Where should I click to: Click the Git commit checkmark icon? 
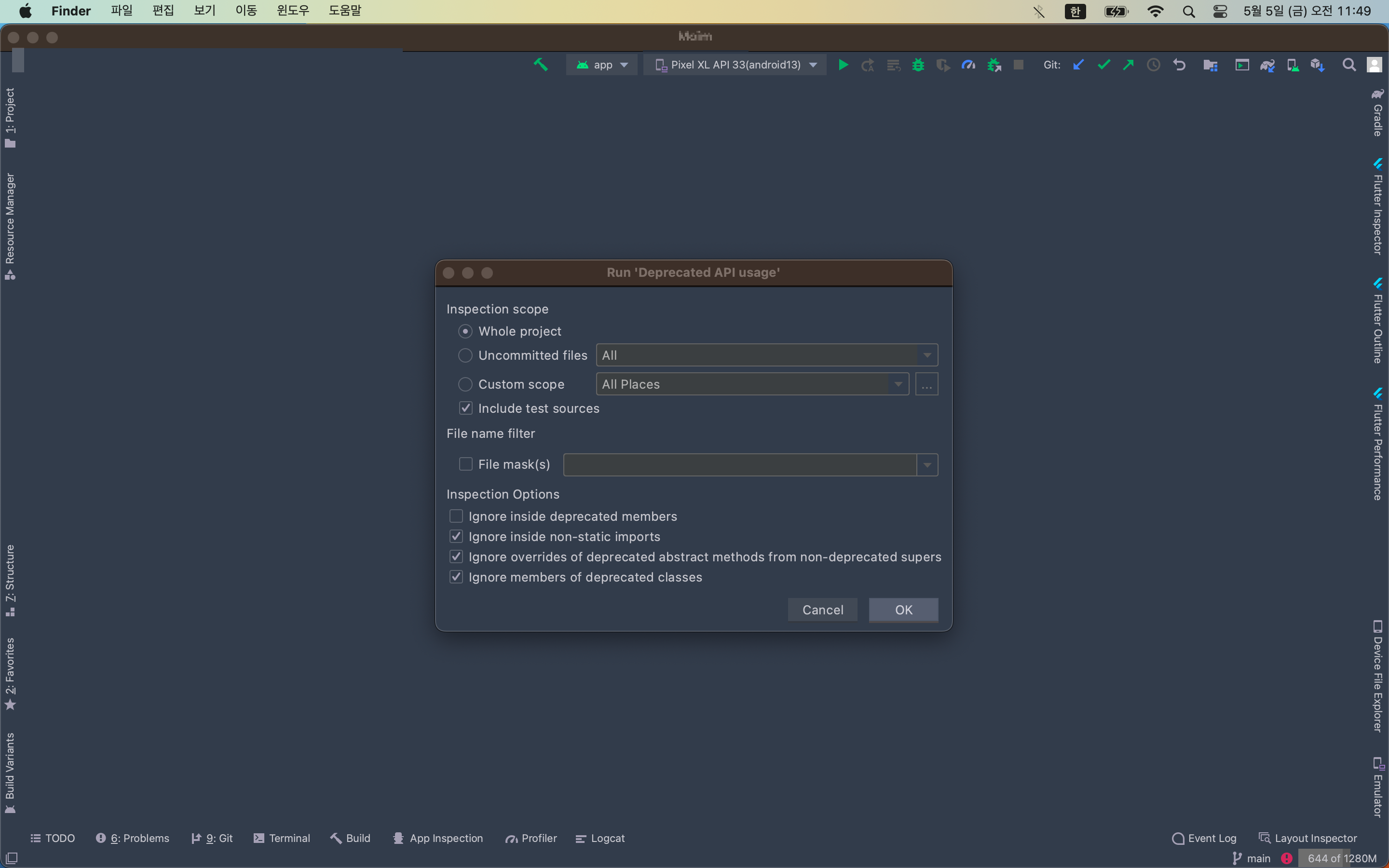click(x=1103, y=65)
